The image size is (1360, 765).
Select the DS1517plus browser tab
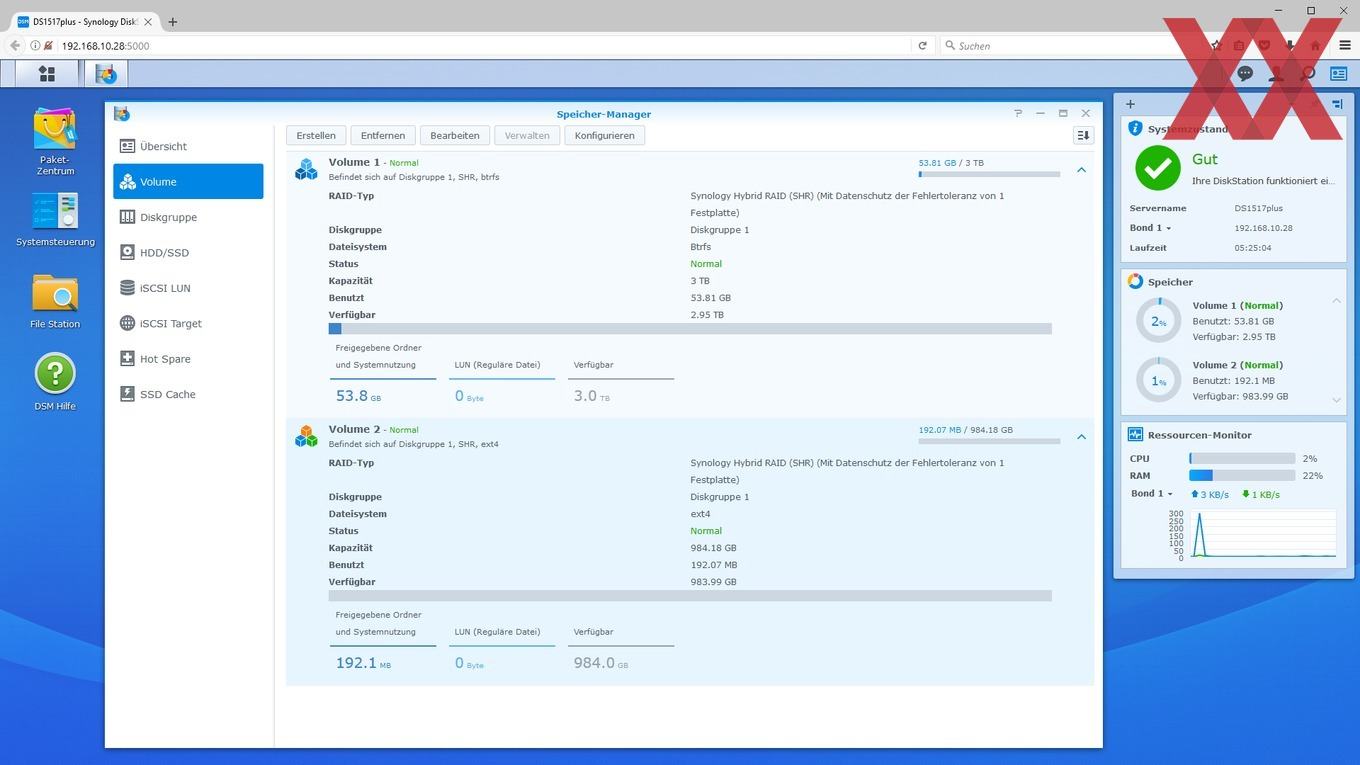pos(83,21)
